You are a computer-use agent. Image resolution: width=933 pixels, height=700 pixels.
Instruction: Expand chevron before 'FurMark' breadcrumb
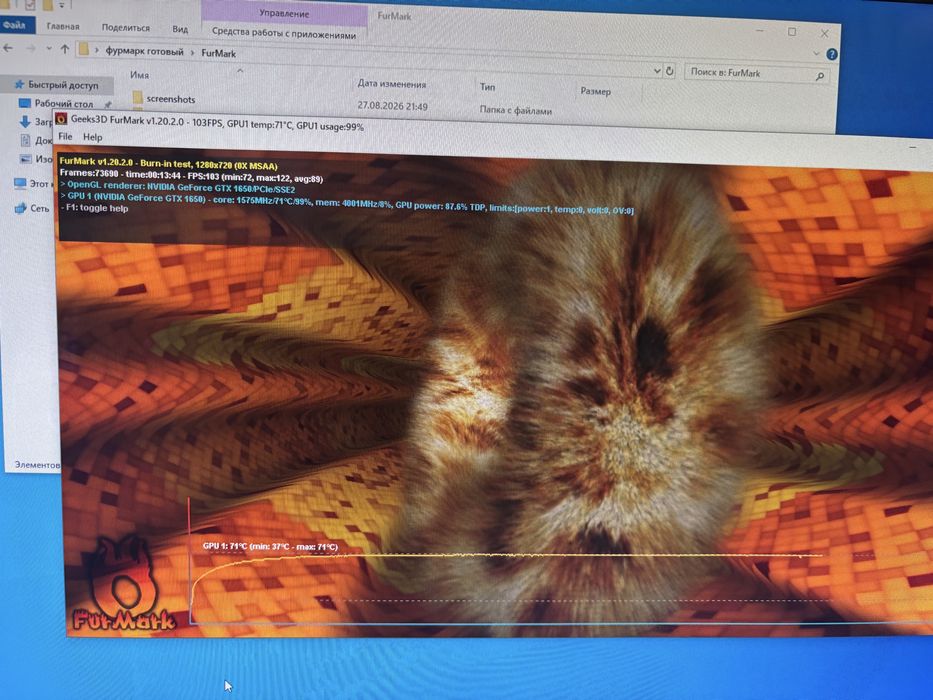click(x=192, y=52)
